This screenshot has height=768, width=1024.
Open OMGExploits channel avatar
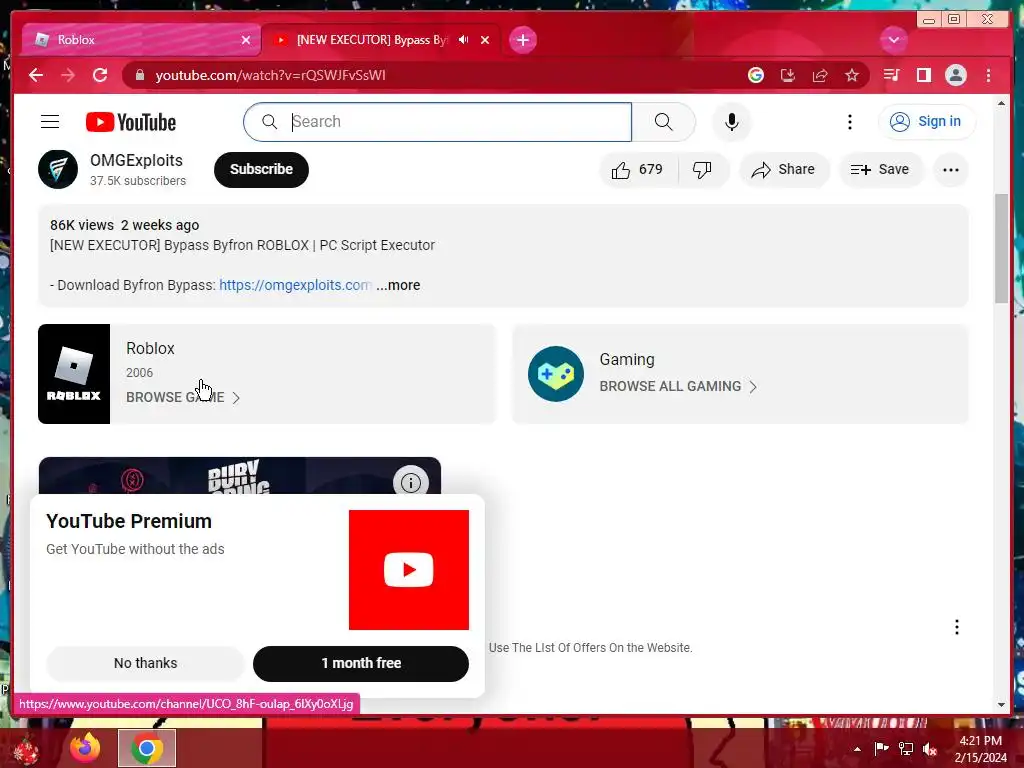[58, 169]
